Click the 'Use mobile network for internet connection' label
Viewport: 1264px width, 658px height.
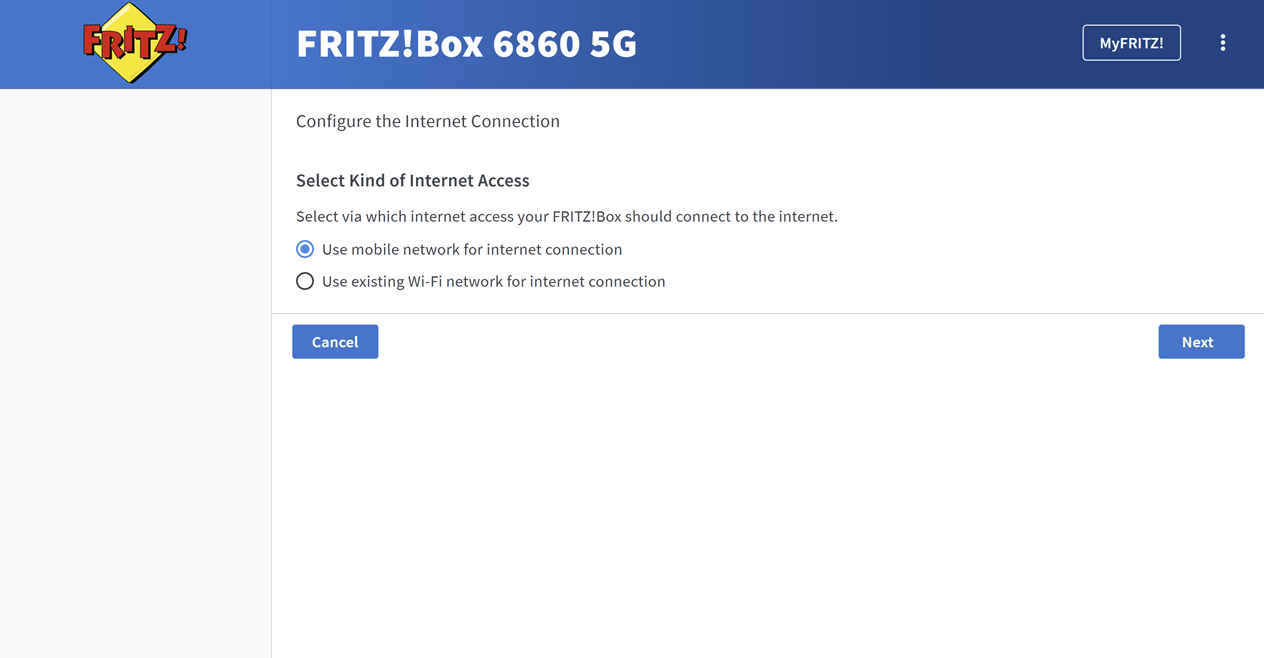472,249
